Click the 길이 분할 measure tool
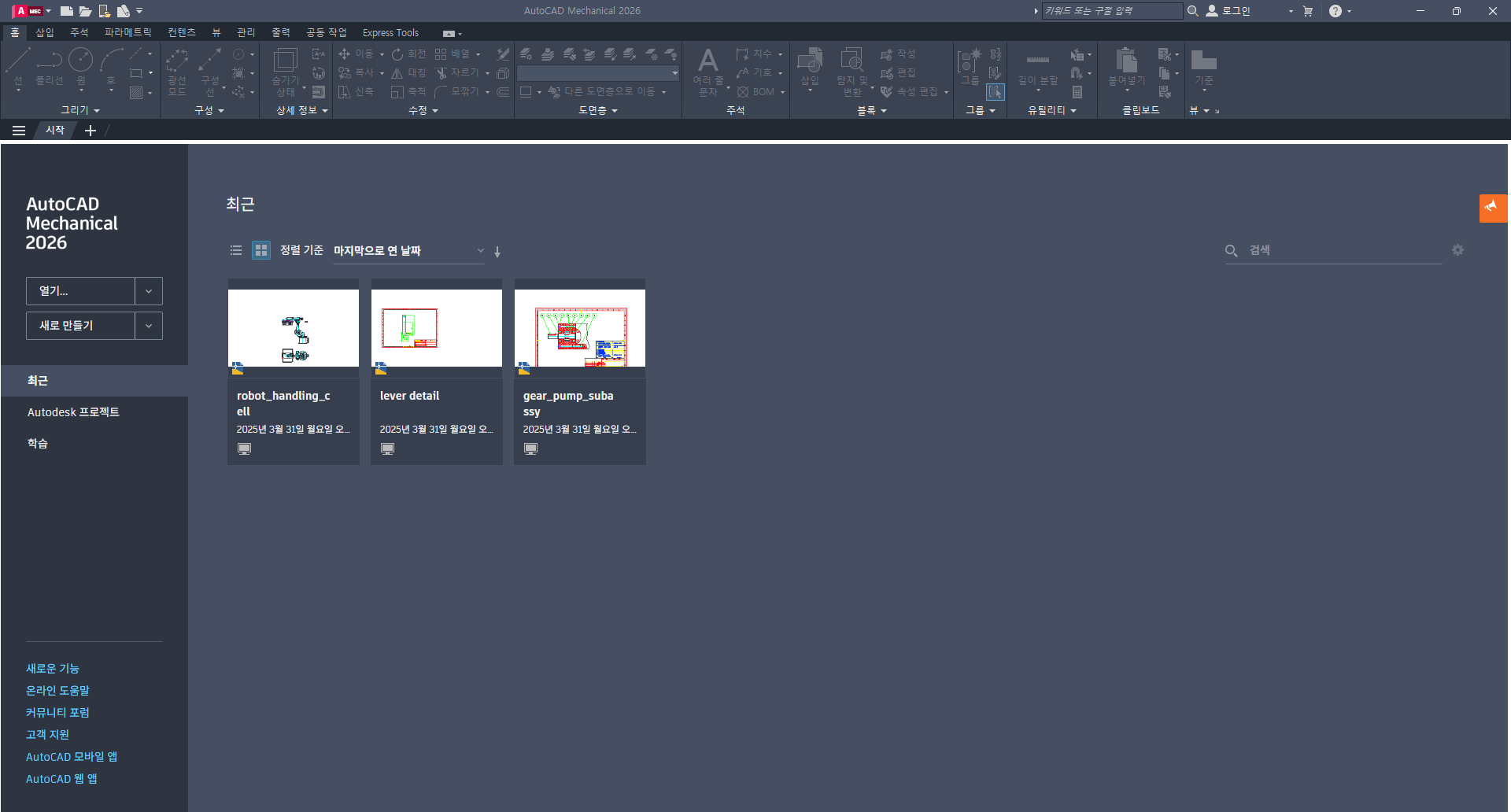Screen dimensions: 1511x812 point(1038,69)
